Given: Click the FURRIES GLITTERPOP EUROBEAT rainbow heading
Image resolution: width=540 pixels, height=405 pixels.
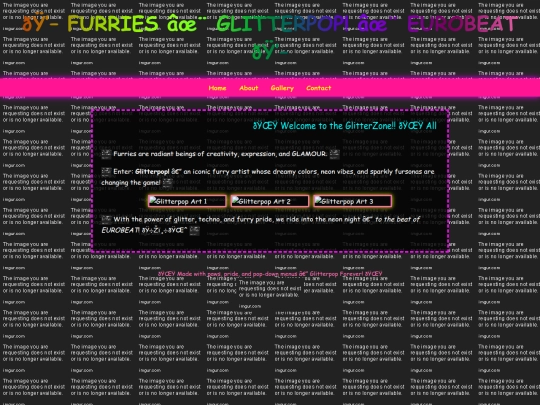Looking at the screenshot, I should [x=270, y=36].
